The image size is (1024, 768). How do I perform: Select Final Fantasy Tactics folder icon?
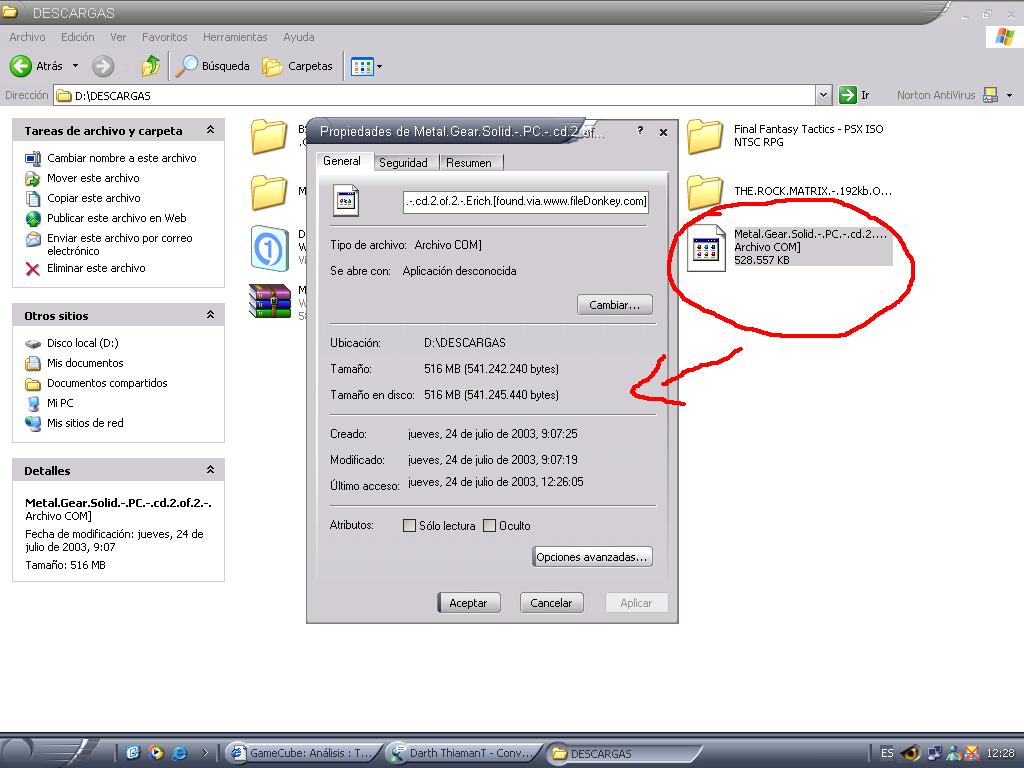click(x=705, y=136)
